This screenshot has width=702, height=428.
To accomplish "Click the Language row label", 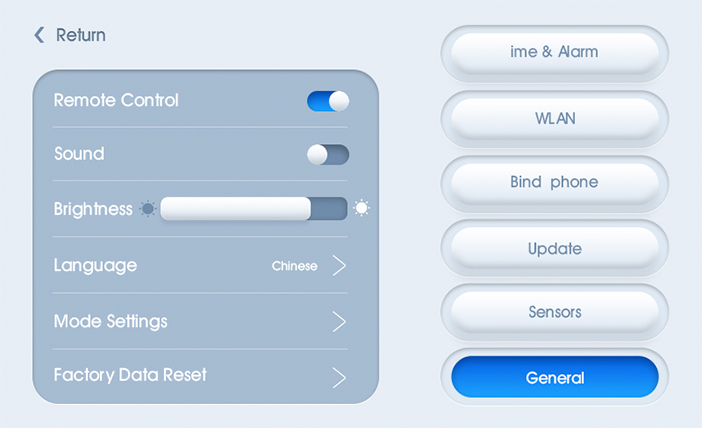I will (x=95, y=265).
